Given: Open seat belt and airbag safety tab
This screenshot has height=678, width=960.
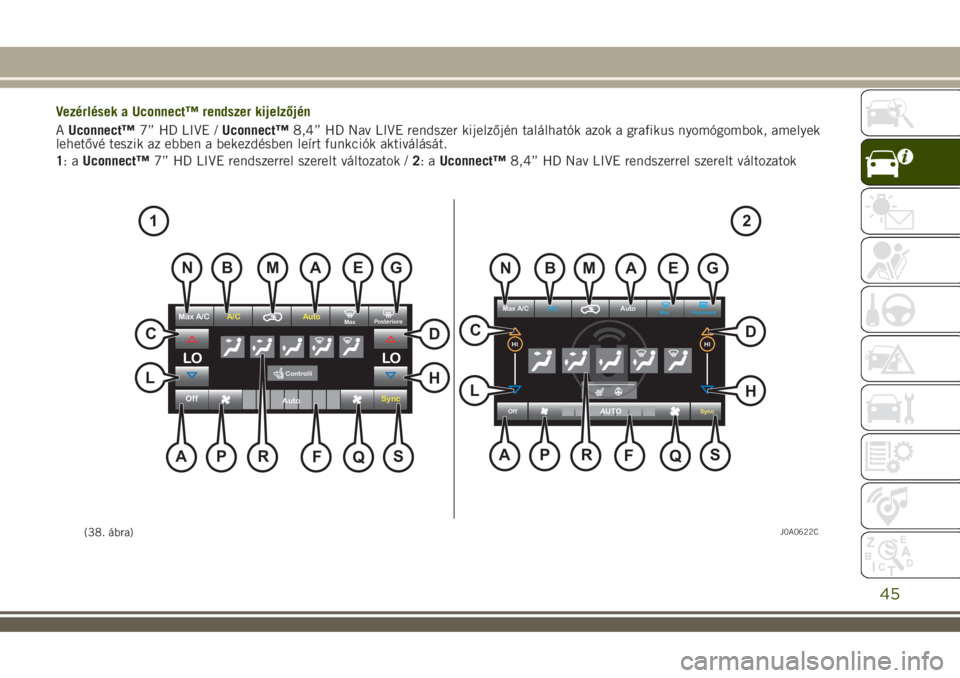Looking at the screenshot, I should 910,260.
